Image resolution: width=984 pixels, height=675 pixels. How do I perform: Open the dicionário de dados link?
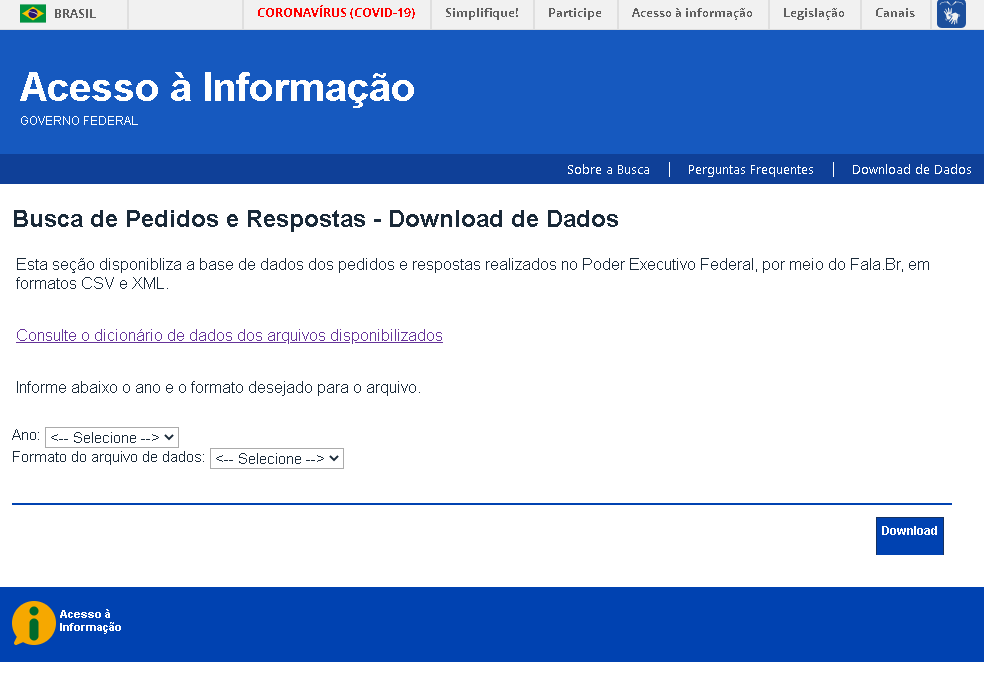point(229,336)
